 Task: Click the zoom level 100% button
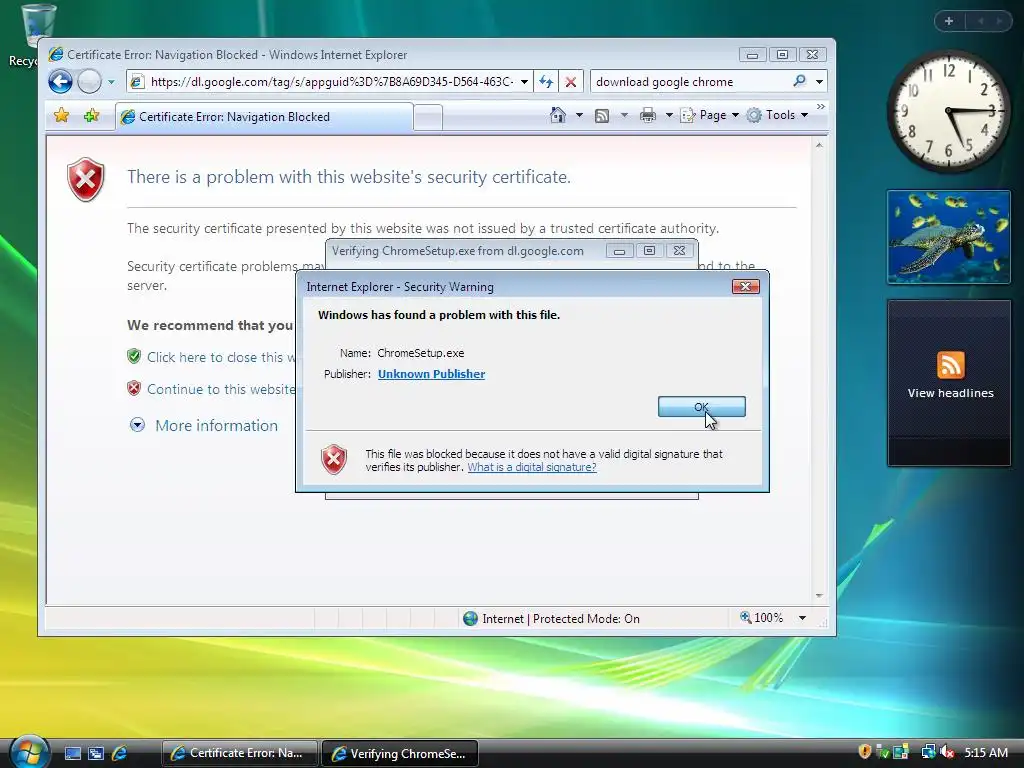761,618
